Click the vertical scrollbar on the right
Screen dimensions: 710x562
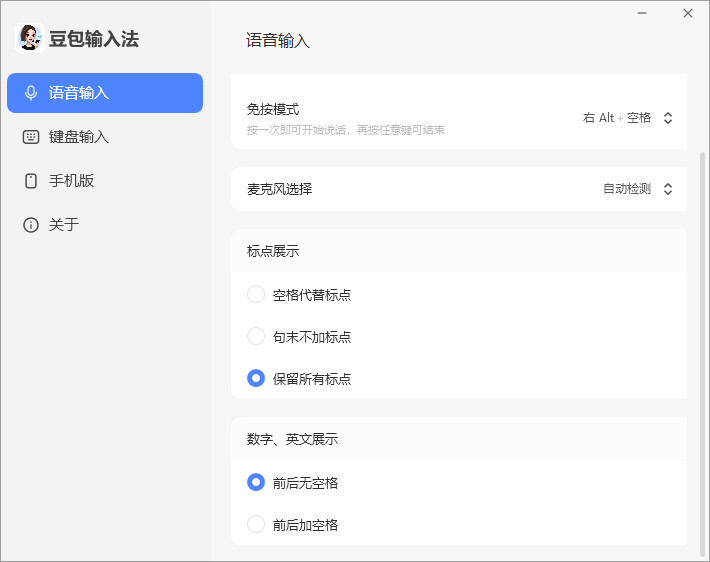(x=702, y=353)
